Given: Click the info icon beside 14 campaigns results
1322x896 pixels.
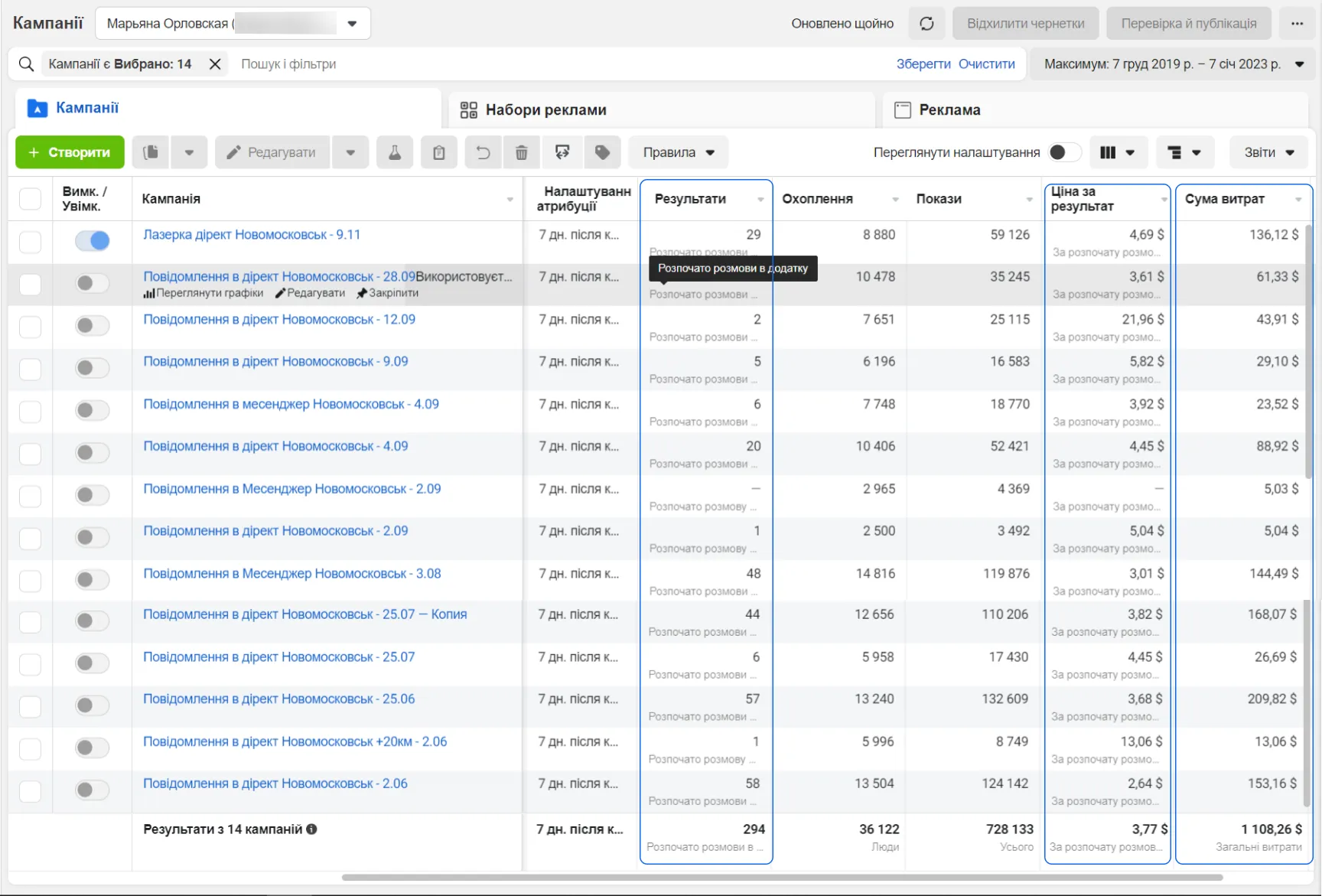Looking at the screenshot, I should pos(311,829).
